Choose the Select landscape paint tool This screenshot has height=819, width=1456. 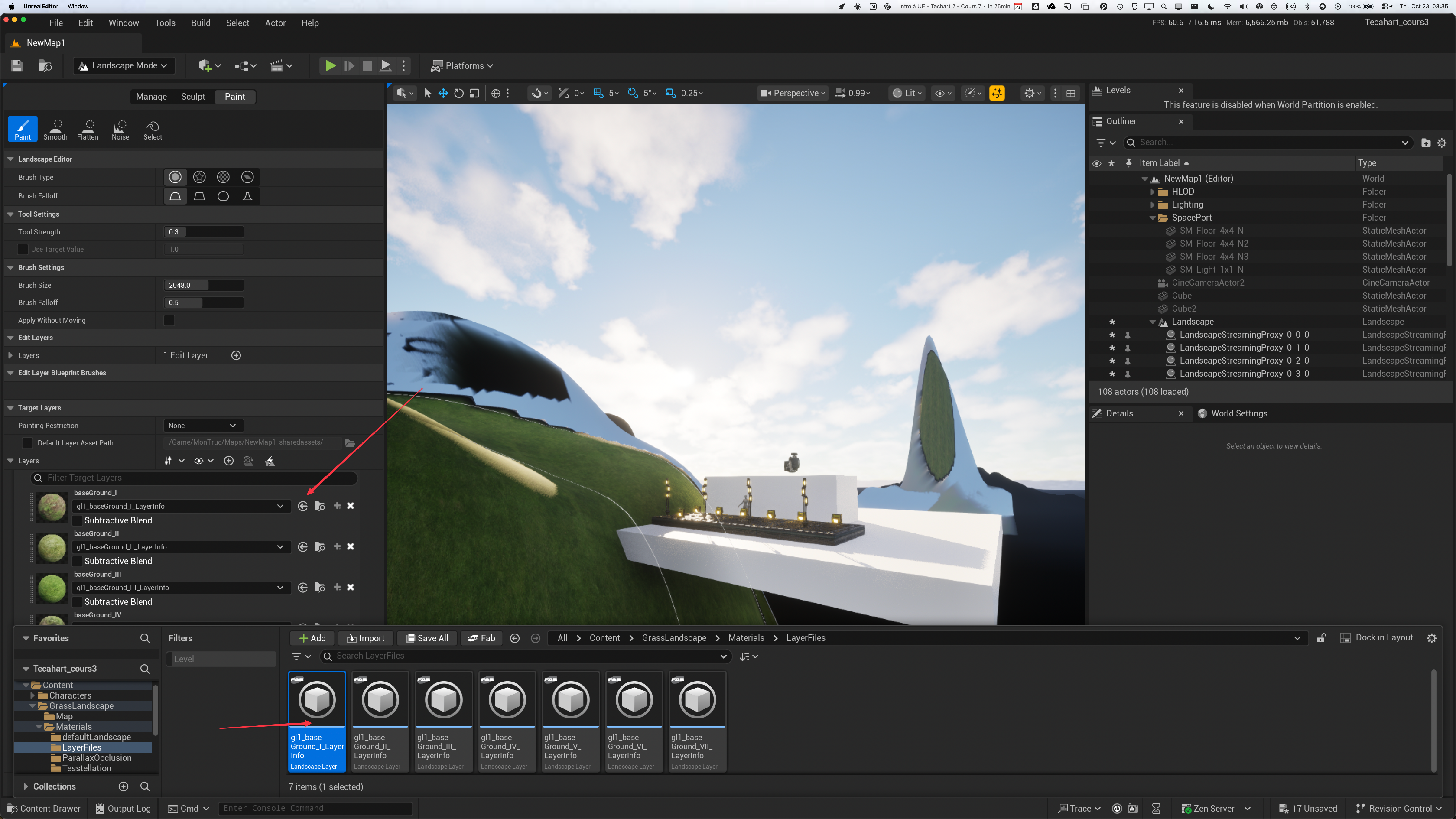(x=153, y=129)
